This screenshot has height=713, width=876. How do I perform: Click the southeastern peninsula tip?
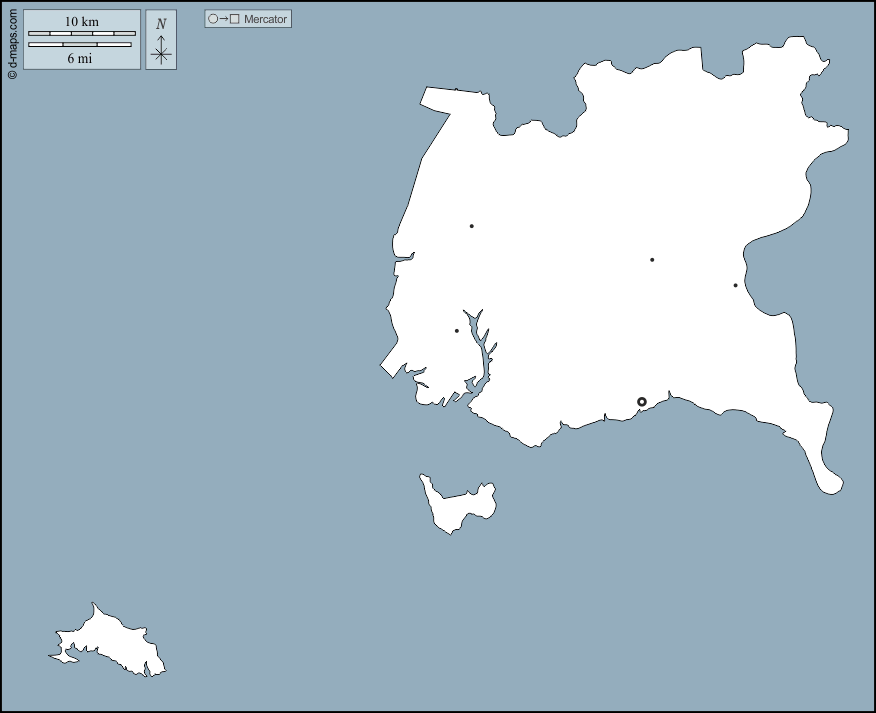(829, 482)
